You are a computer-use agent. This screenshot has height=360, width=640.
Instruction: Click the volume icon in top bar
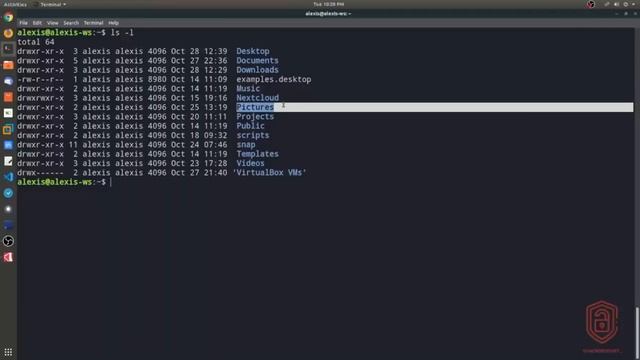click(616, 4)
